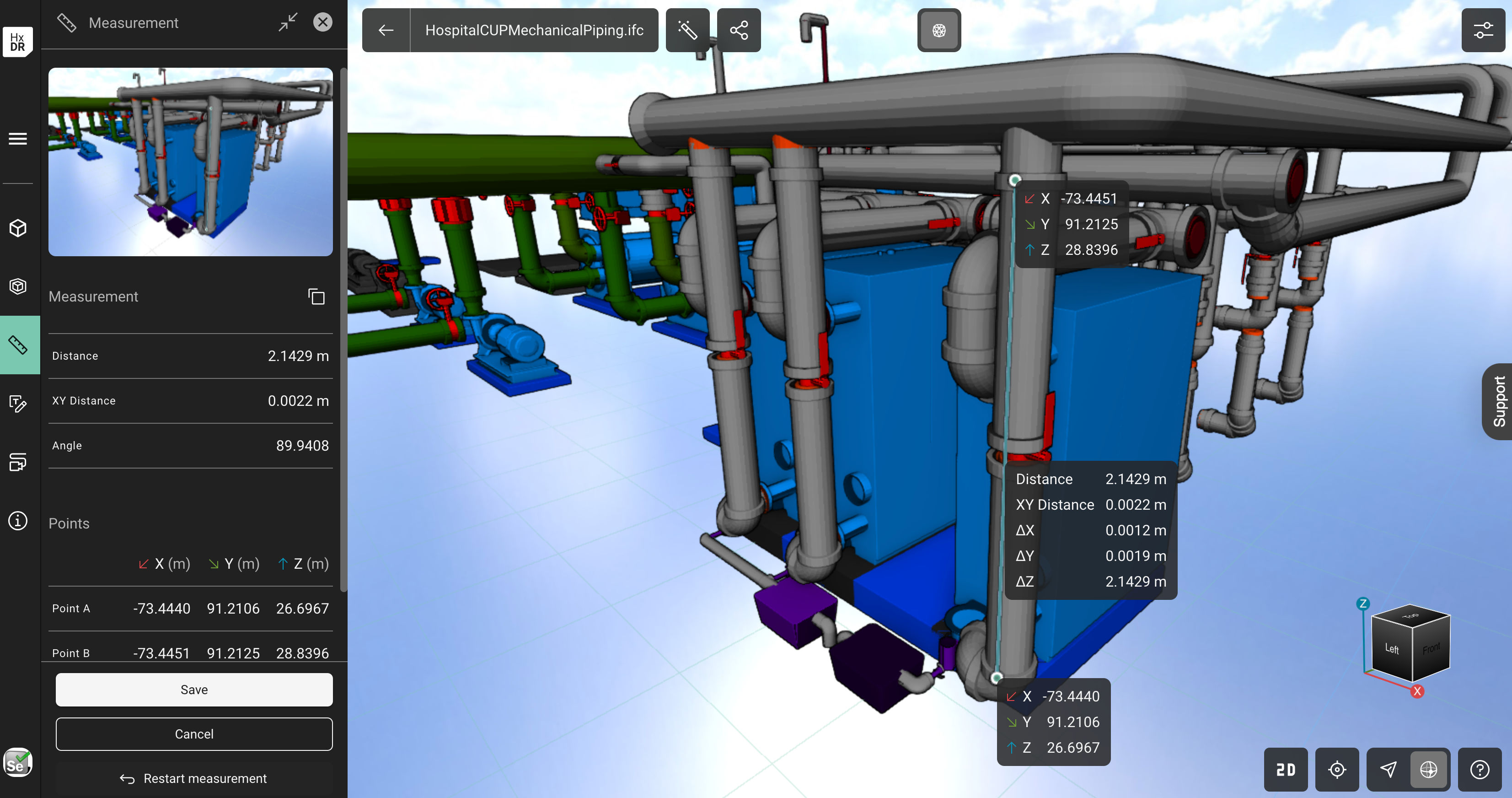Click the magic wand tool button
Image resolution: width=1512 pixels, height=798 pixels.
pyautogui.click(x=687, y=30)
